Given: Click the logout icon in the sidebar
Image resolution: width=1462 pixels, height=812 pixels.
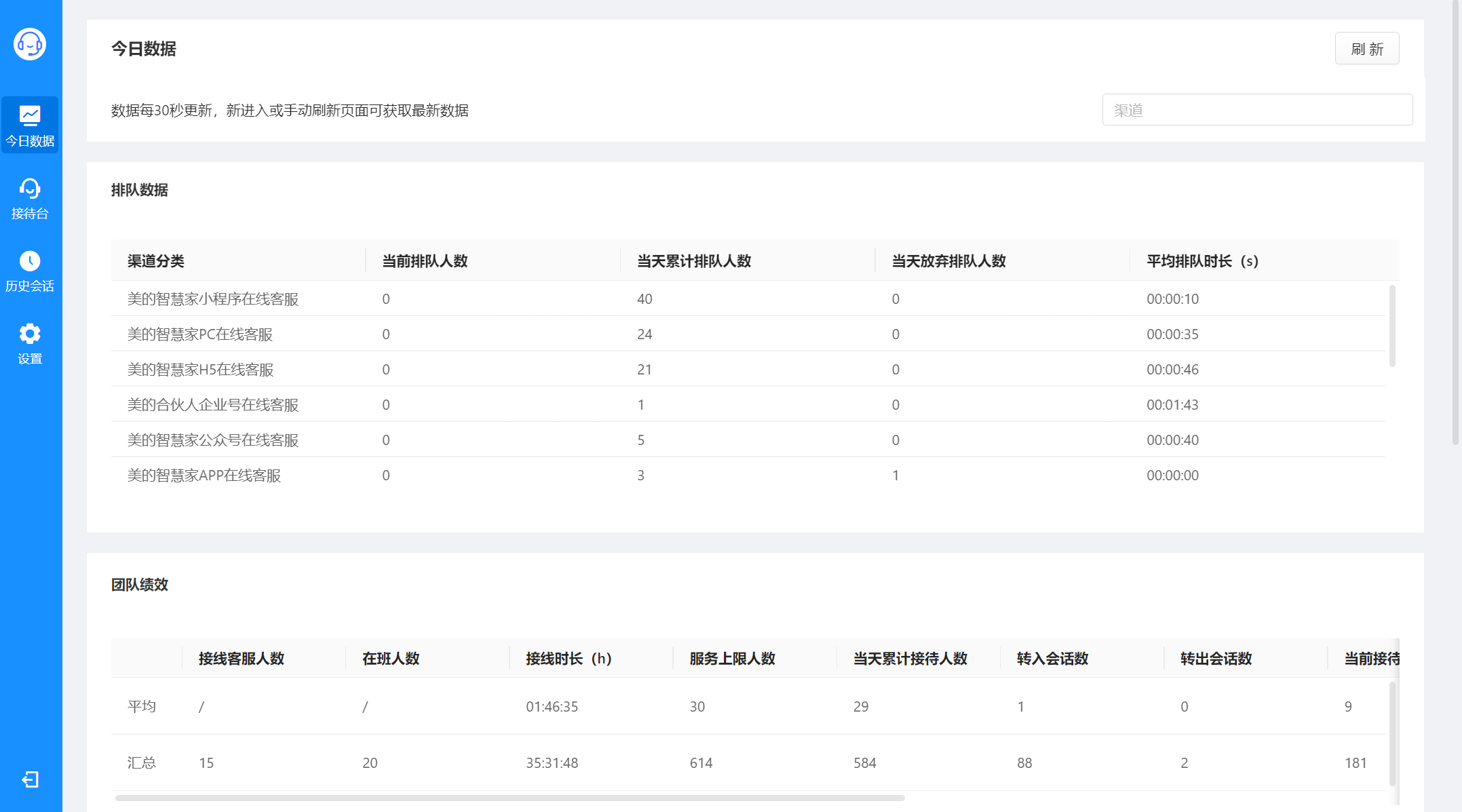Looking at the screenshot, I should (x=30, y=779).
